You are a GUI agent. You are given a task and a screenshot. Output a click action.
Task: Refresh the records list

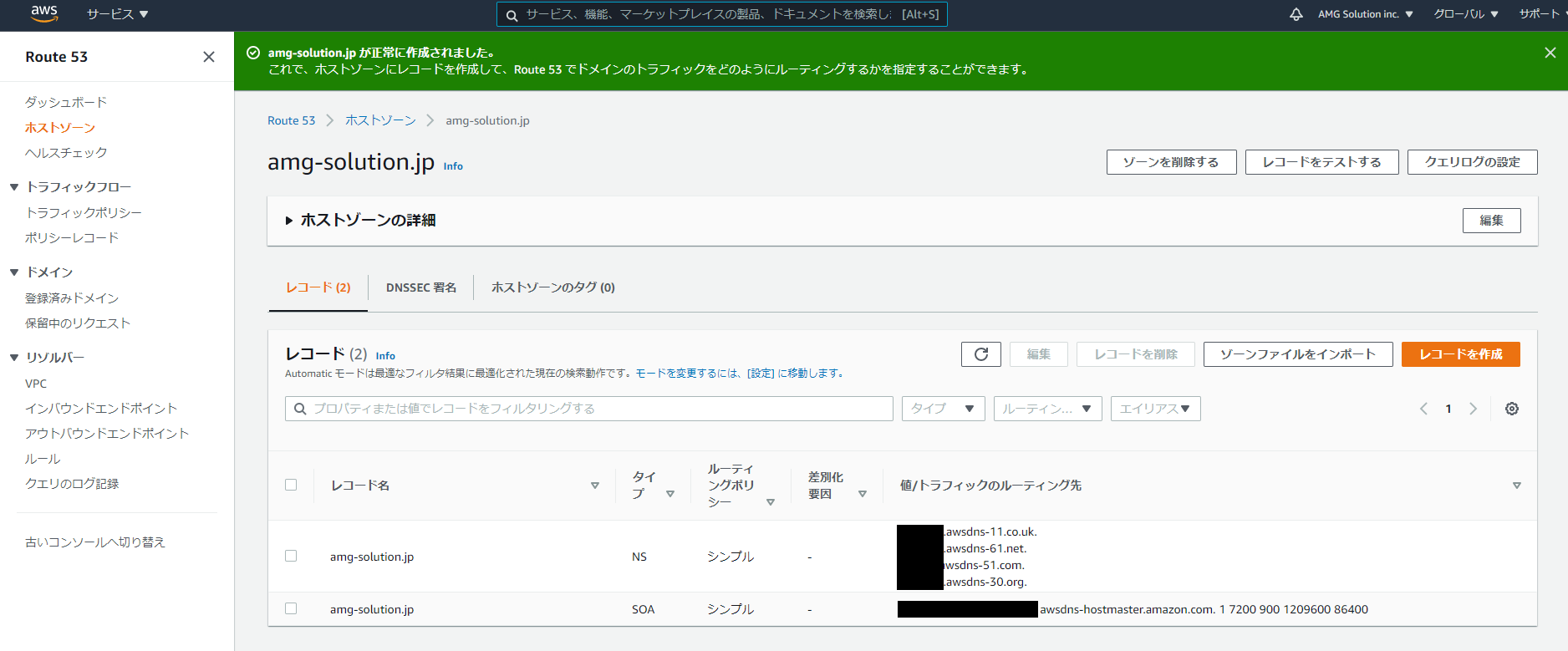click(x=981, y=354)
